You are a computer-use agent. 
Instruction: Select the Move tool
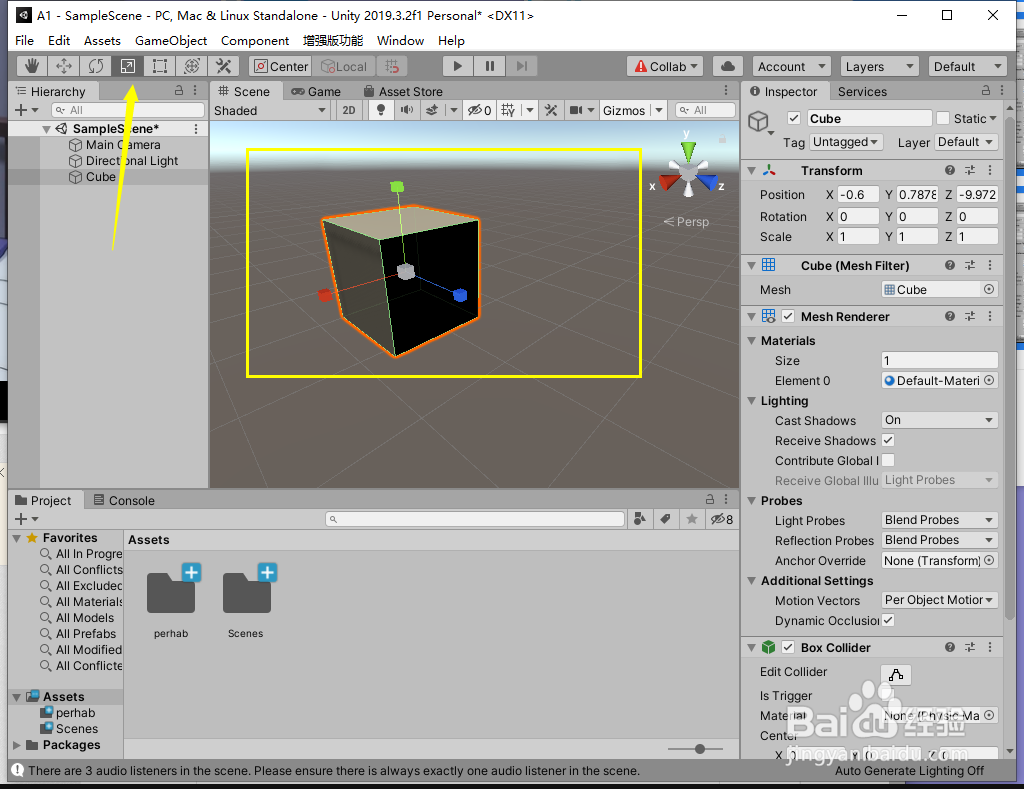tap(63, 66)
